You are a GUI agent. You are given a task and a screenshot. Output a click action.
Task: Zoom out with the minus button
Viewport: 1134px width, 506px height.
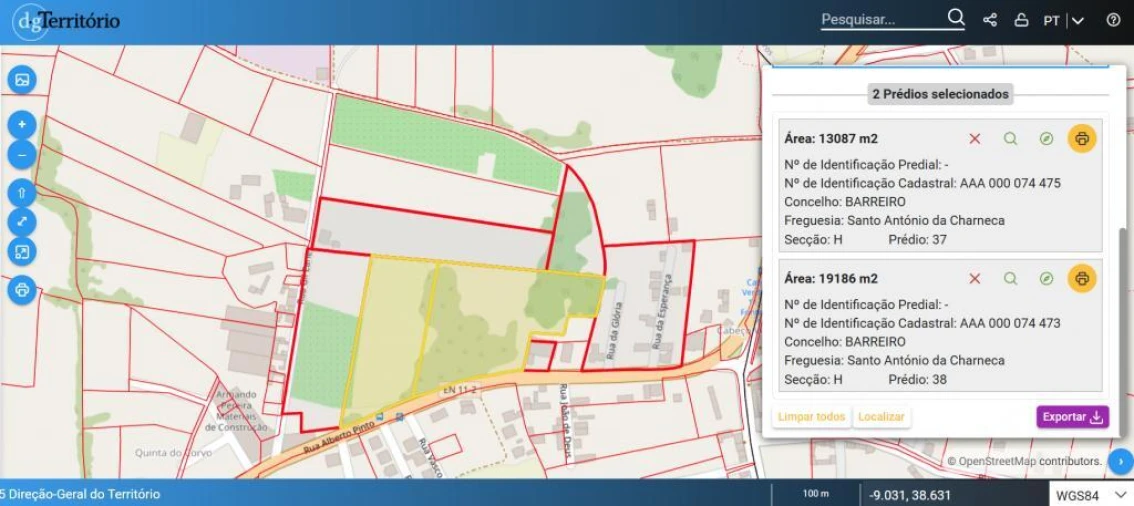tap(22, 155)
